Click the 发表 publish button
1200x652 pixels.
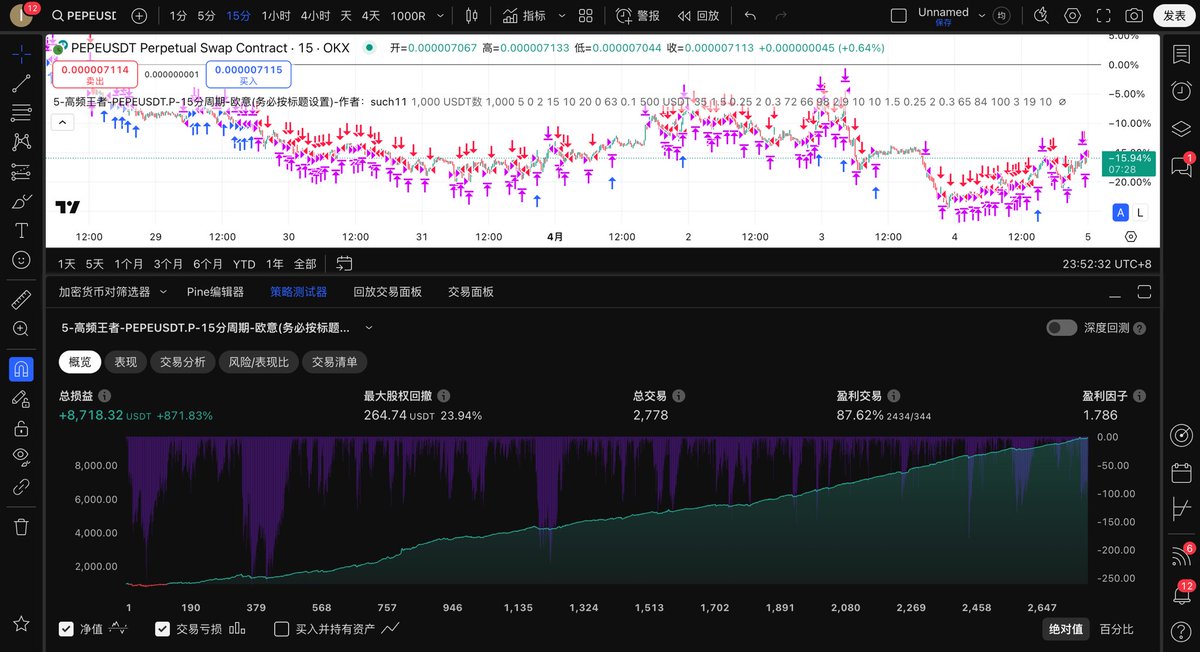(1174, 16)
